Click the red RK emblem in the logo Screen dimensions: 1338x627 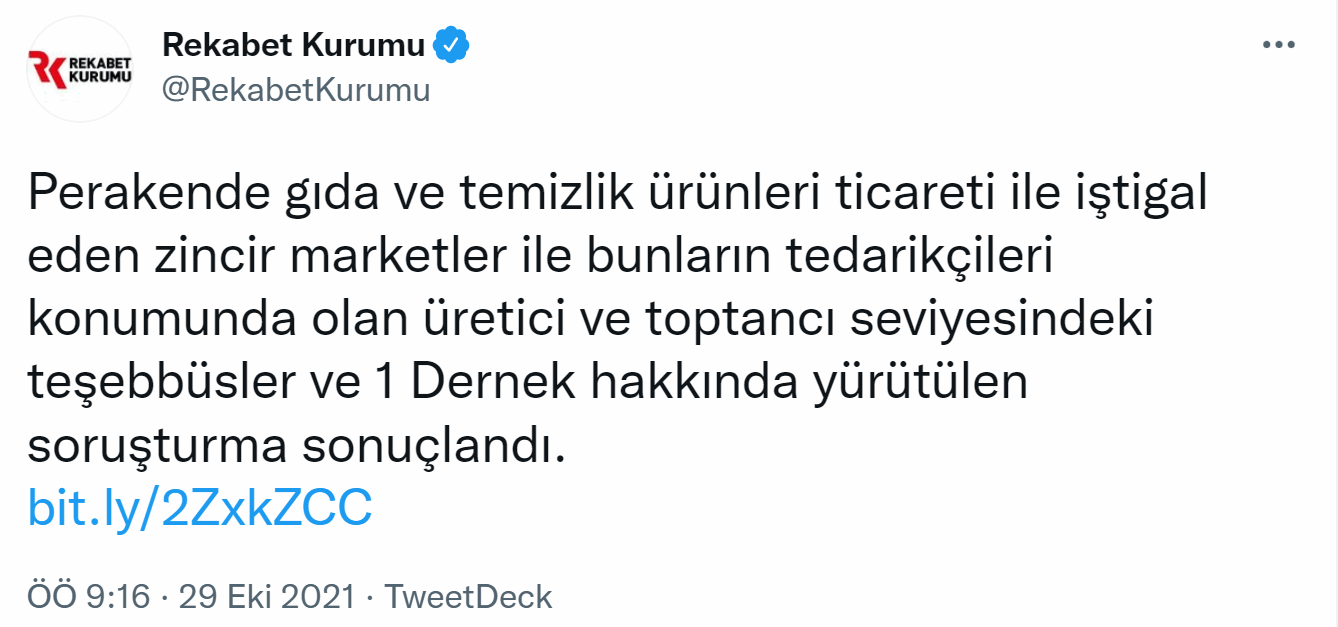point(47,70)
